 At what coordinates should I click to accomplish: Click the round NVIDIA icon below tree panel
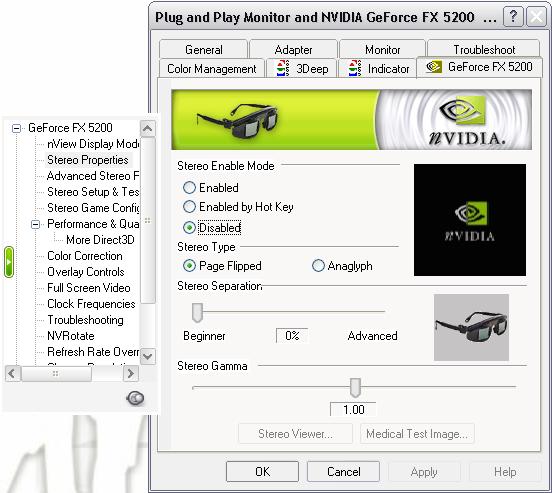135,398
